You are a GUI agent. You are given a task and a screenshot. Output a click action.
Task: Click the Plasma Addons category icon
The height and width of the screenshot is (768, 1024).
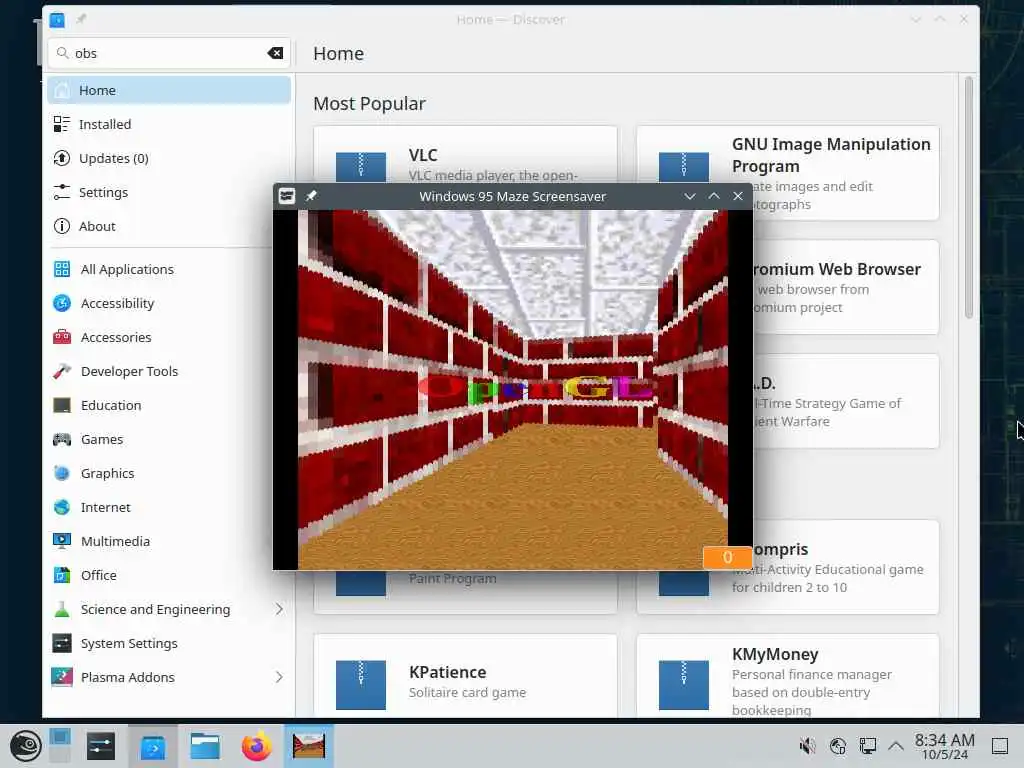(62, 677)
